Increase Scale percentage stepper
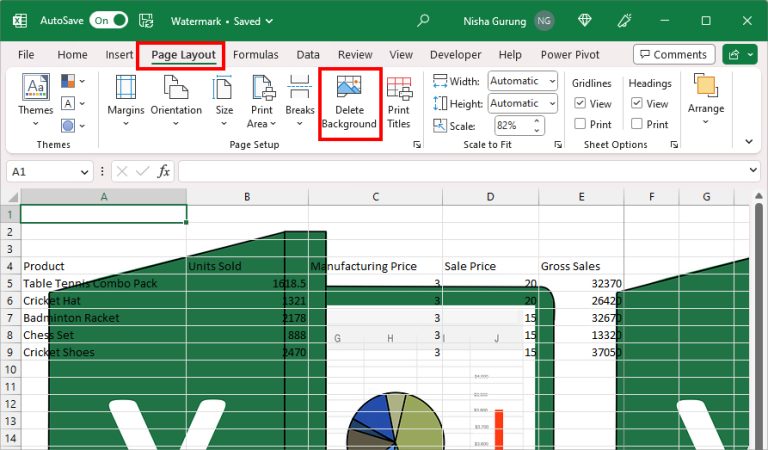Image resolution: width=768 pixels, height=450 pixels. pyautogui.click(x=537, y=120)
